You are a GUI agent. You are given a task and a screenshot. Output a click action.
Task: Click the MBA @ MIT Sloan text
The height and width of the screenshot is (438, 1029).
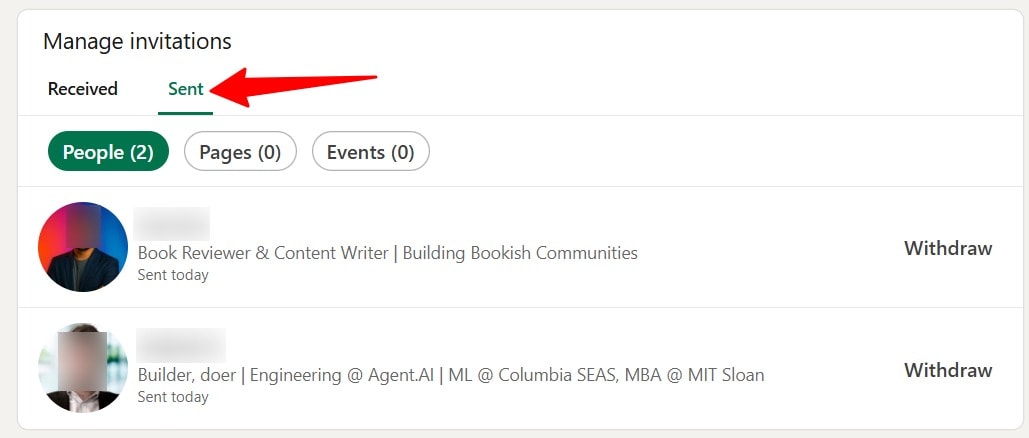tap(695, 375)
